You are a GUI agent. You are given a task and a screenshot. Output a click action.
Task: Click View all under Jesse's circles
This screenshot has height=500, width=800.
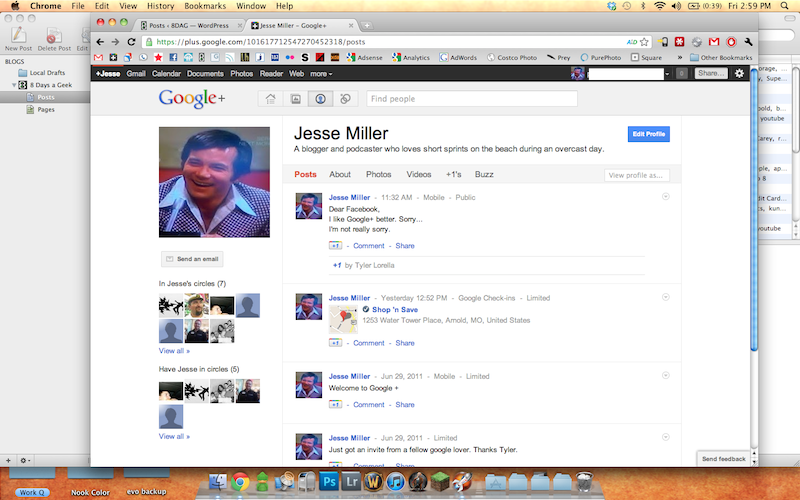[x=174, y=351]
